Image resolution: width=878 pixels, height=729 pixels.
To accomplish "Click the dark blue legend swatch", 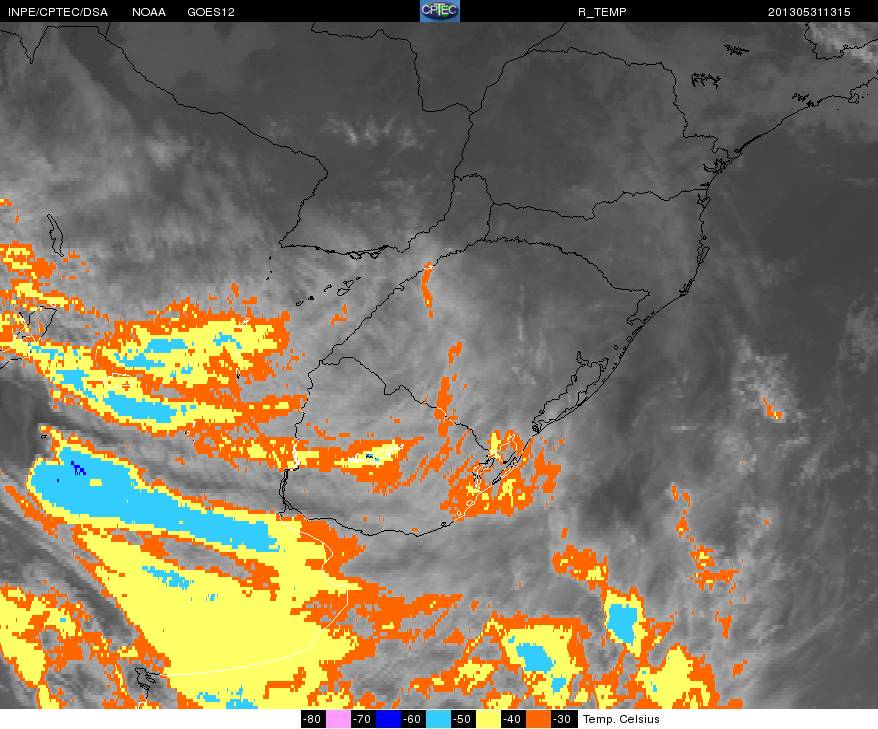I will click(x=389, y=719).
